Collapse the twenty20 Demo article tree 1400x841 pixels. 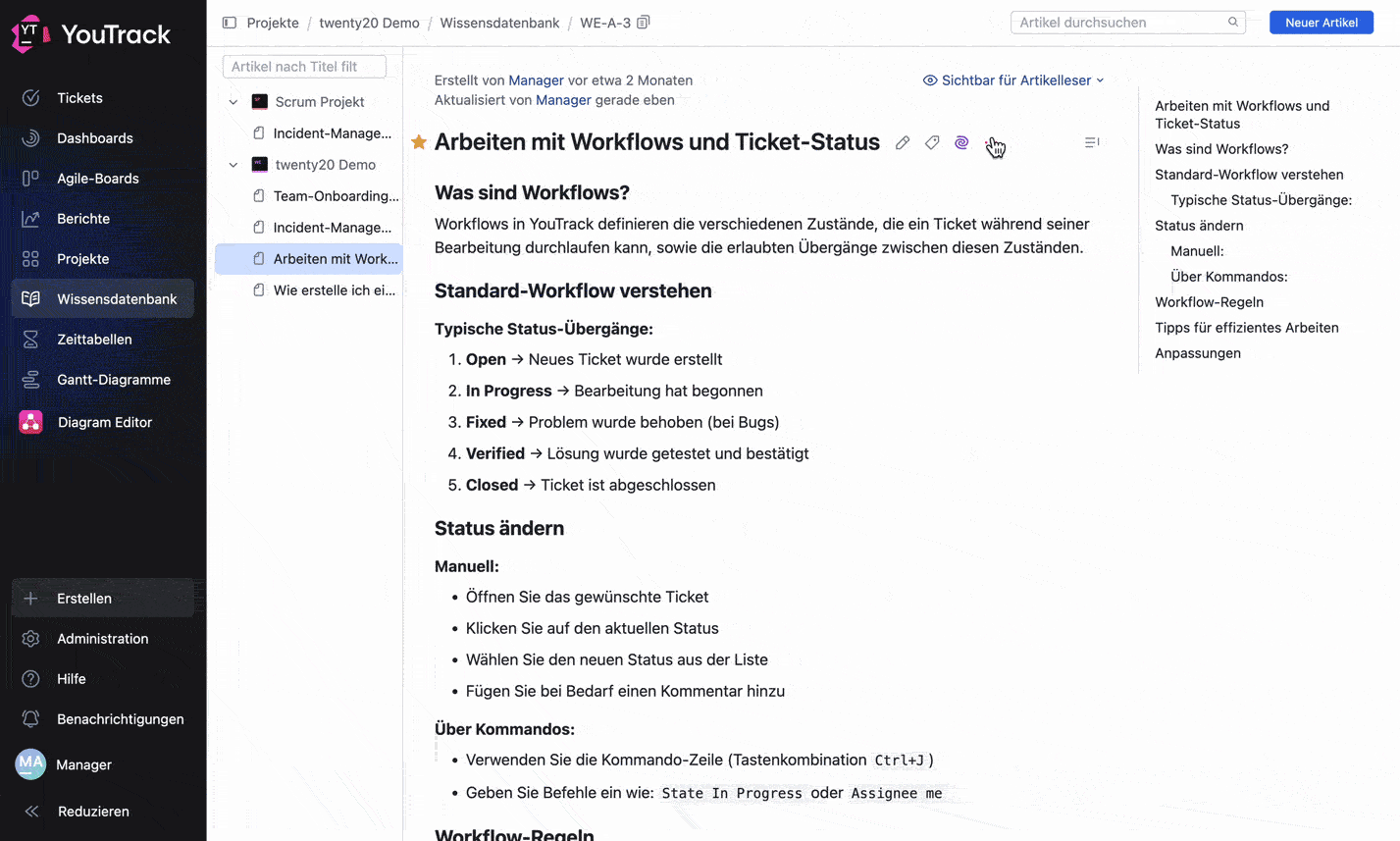click(x=233, y=164)
